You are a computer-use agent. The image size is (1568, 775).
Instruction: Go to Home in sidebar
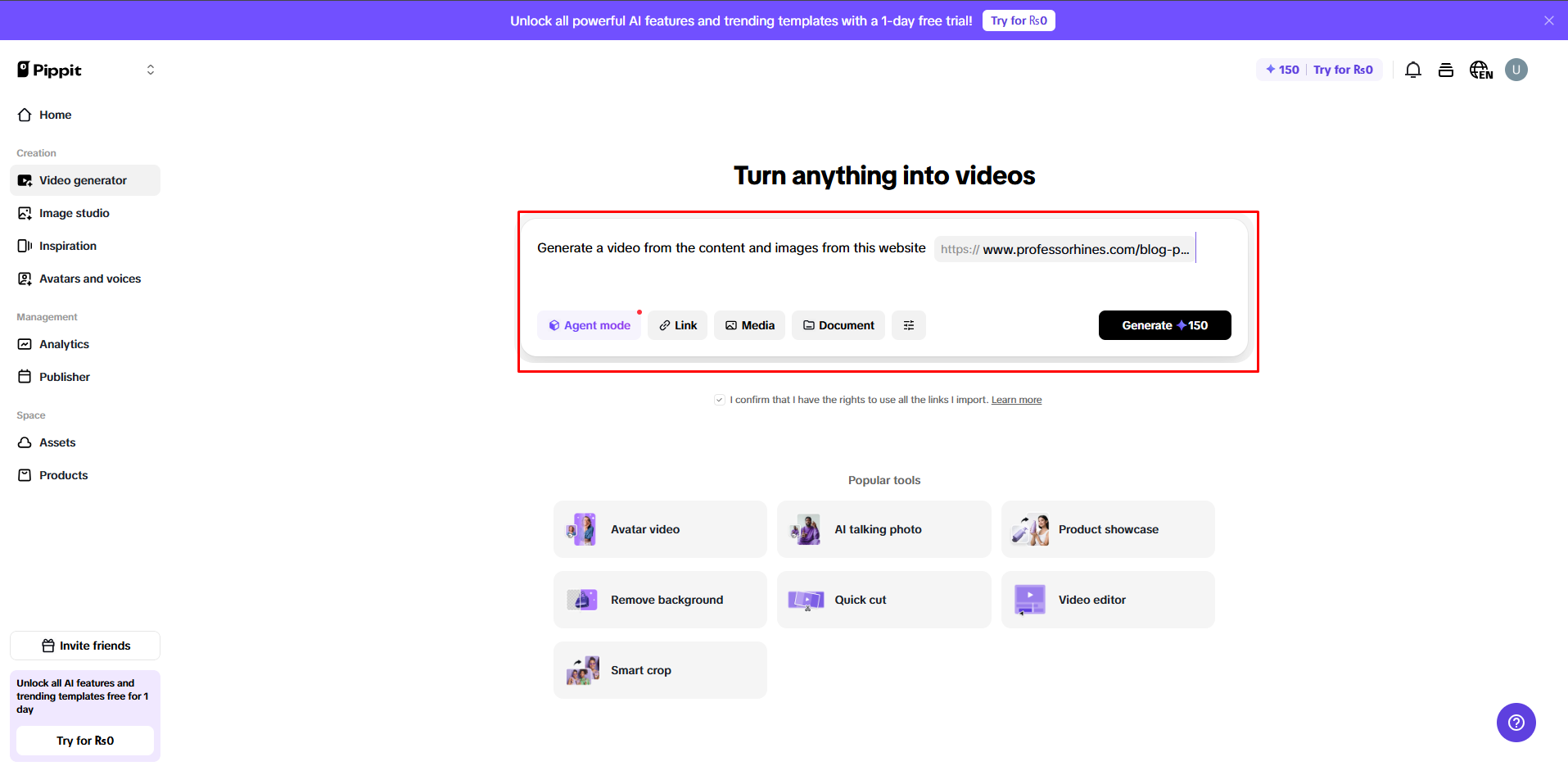[85, 115]
